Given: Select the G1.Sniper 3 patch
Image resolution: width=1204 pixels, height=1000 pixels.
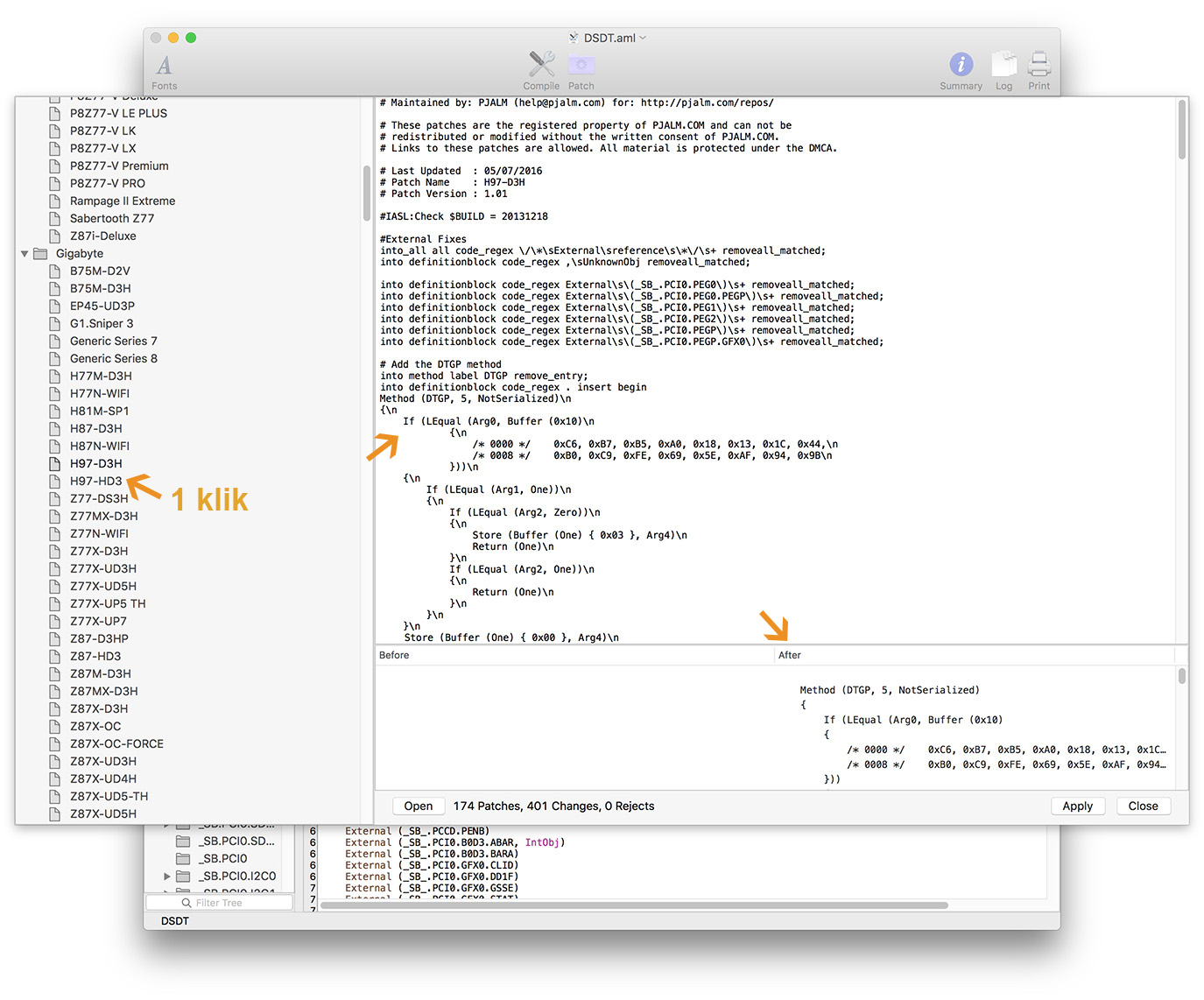Looking at the screenshot, I should tap(102, 323).
